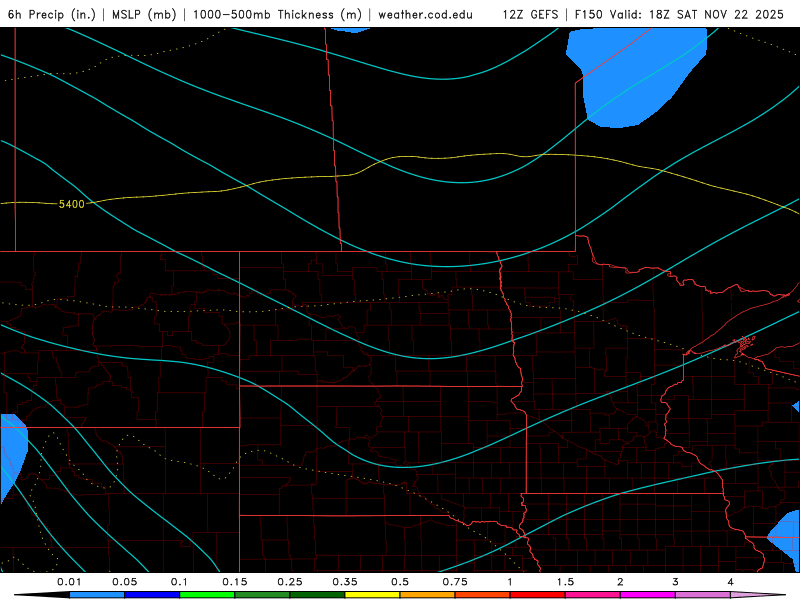Select the hot pink 1.5 legend swatch

point(593,595)
